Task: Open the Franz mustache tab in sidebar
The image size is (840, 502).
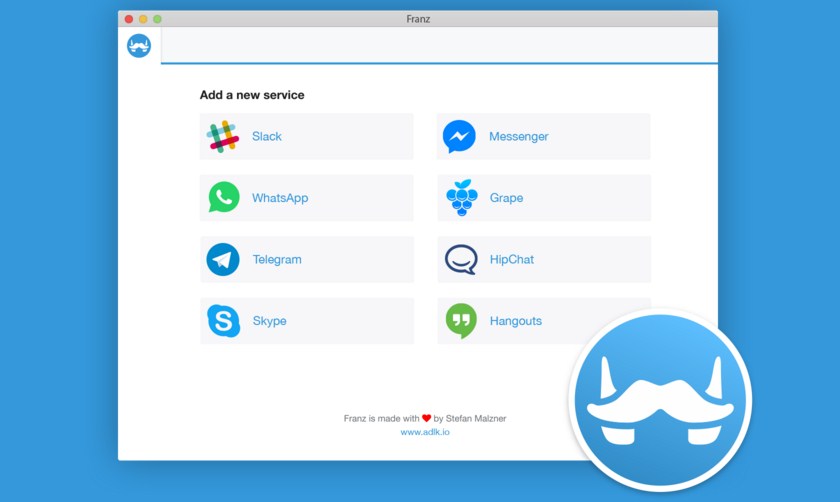Action: [x=139, y=46]
